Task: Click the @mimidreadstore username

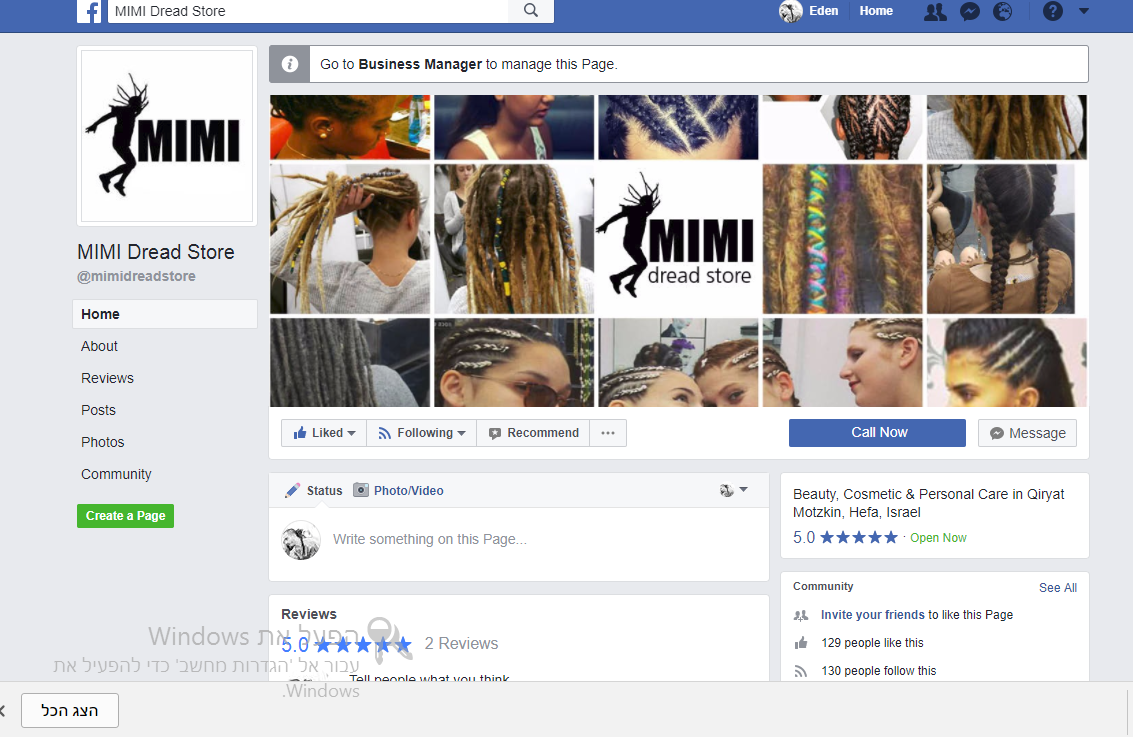Action: (137, 276)
